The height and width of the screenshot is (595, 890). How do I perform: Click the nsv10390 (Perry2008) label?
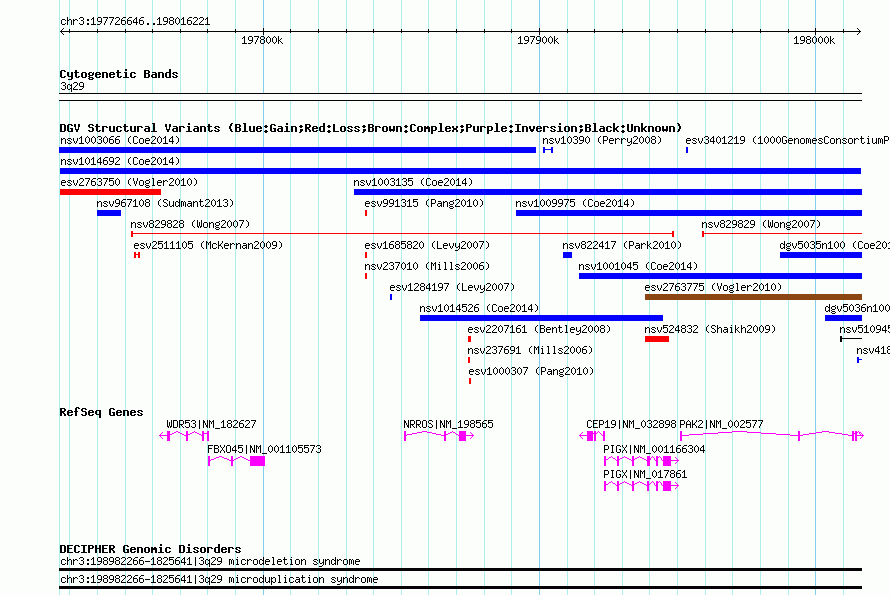tap(602, 140)
